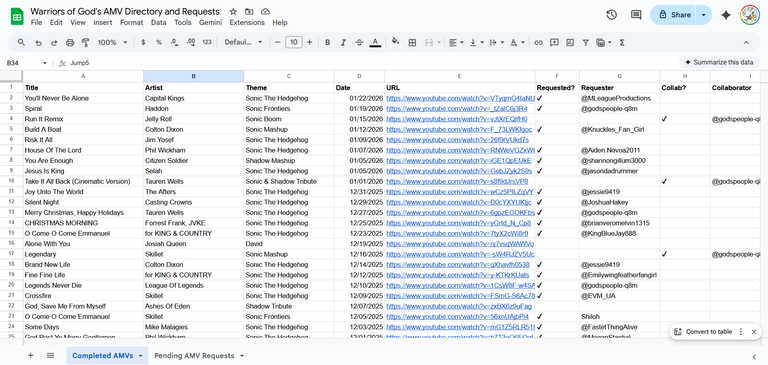This screenshot has width=768, height=365.
Task: Move document using the folder icon
Action: point(249,12)
